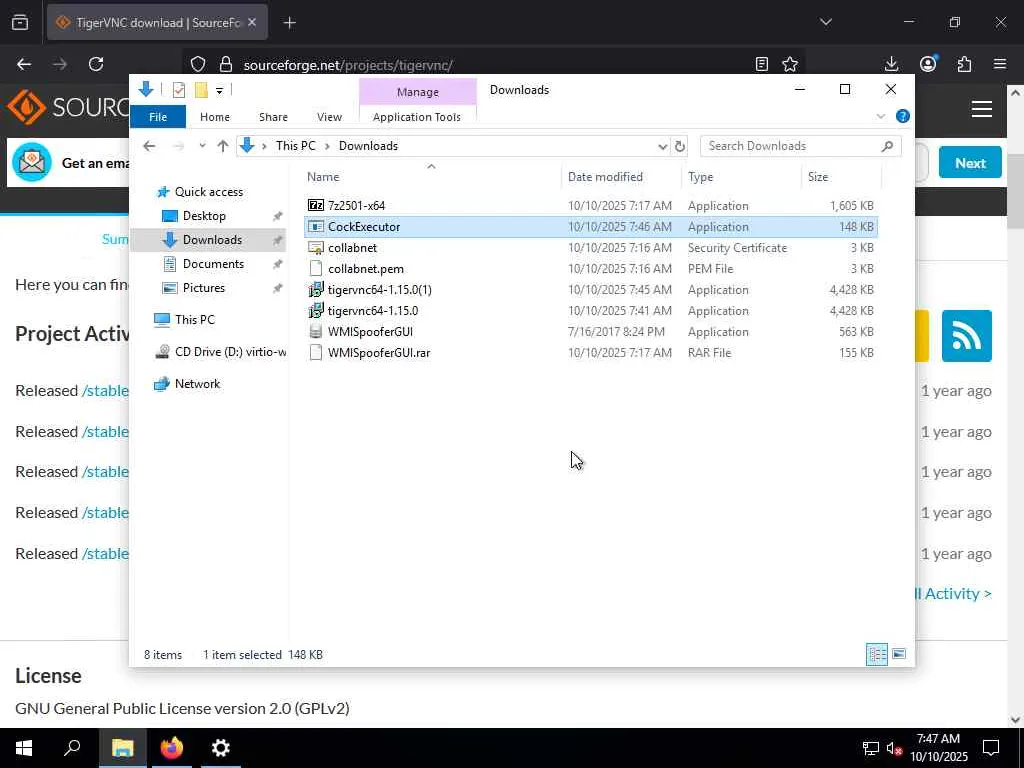This screenshot has width=1024, height=768.
Task: Click the SourceForge RSS feed icon
Action: pyautogui.click(x=967, y=336)
